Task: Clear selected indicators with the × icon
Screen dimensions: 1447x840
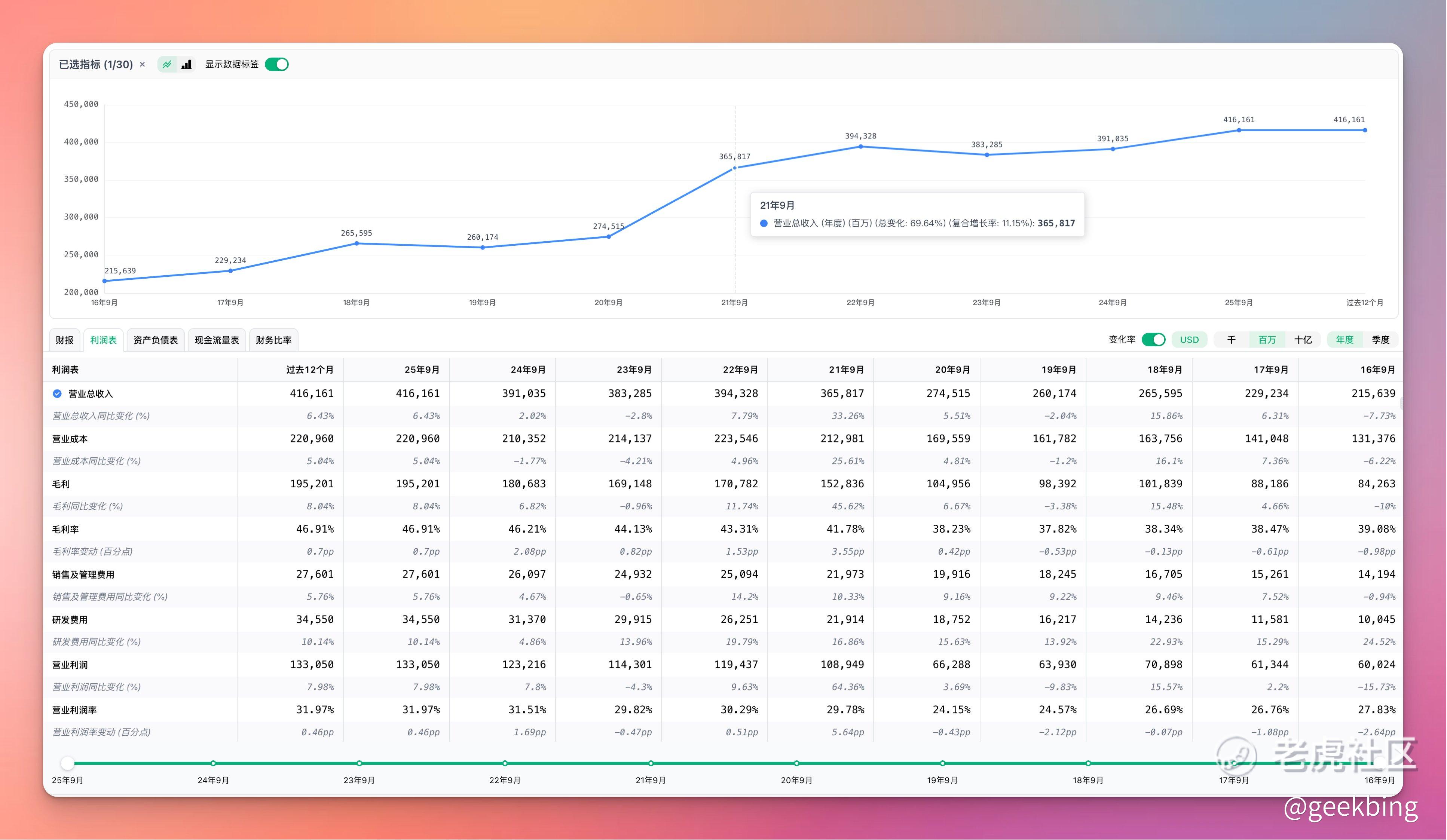Action: coord(143,64)
